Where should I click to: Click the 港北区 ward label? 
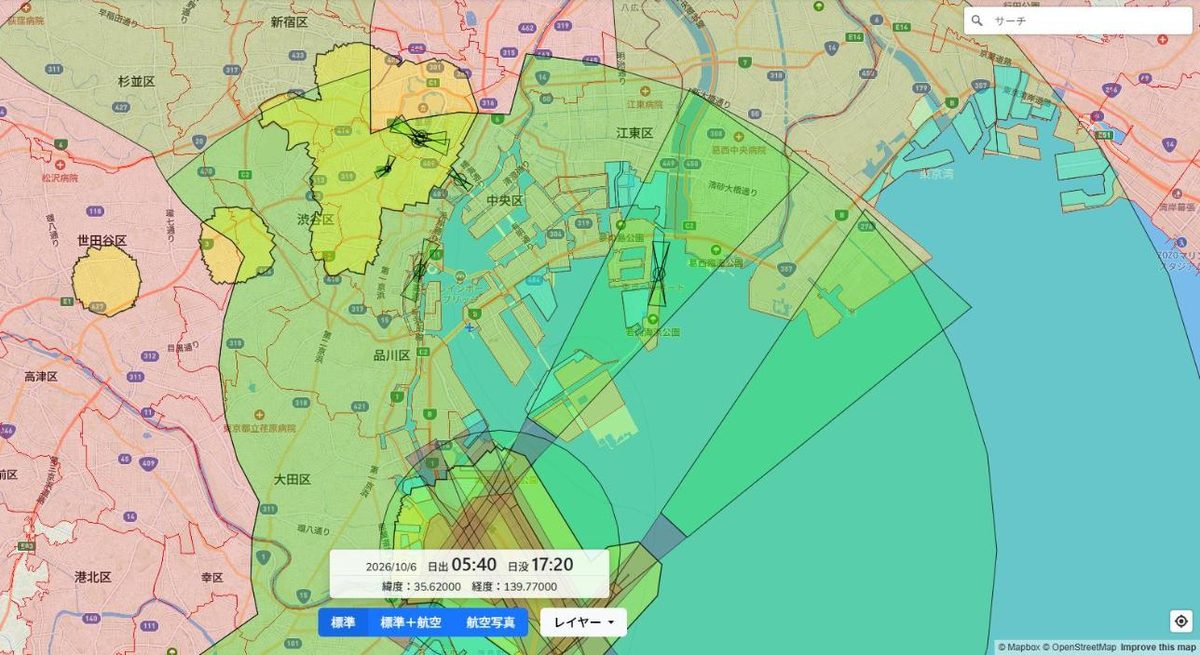[x=92, y=577]
